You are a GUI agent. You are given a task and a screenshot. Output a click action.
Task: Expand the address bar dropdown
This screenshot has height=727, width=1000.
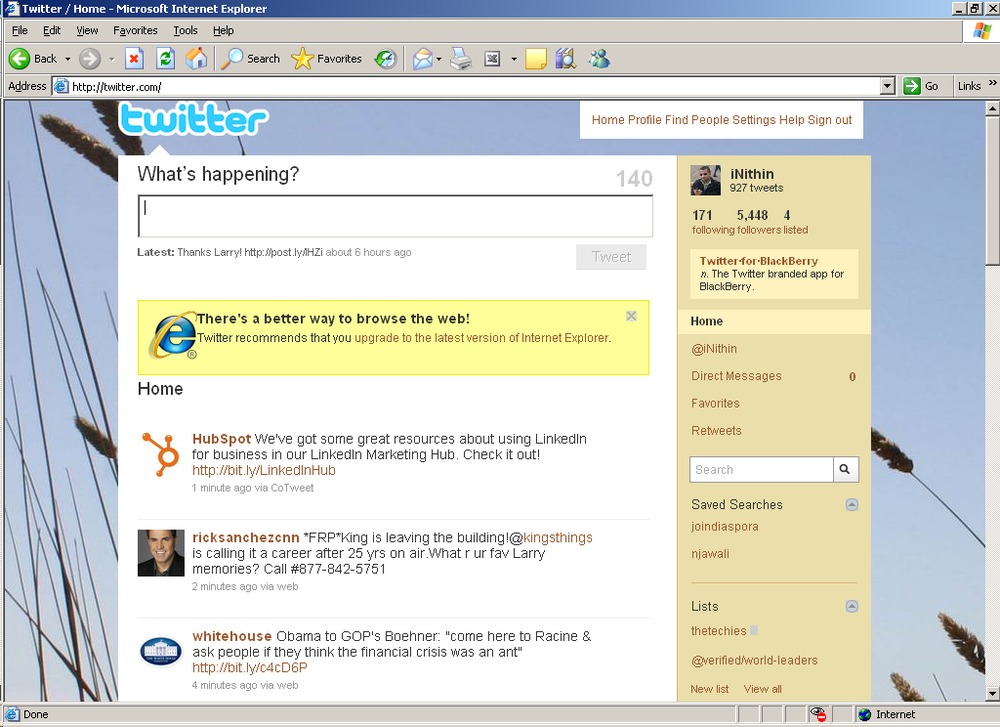[x=887, y=87]
